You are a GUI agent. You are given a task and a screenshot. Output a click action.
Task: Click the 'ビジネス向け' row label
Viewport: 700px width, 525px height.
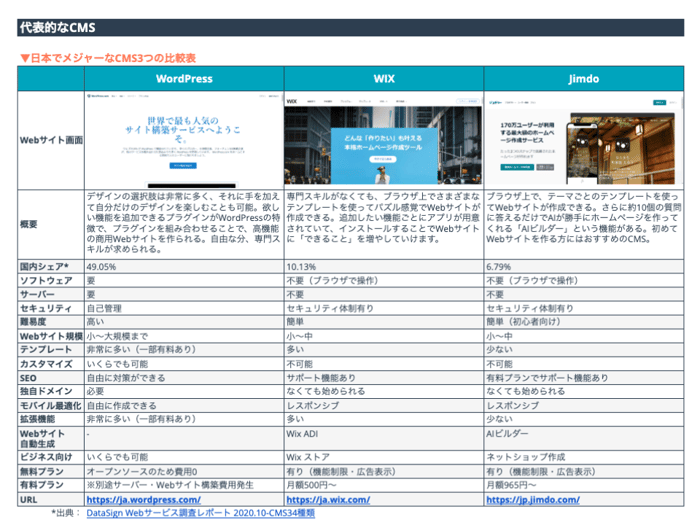click(x=46, y=457)
